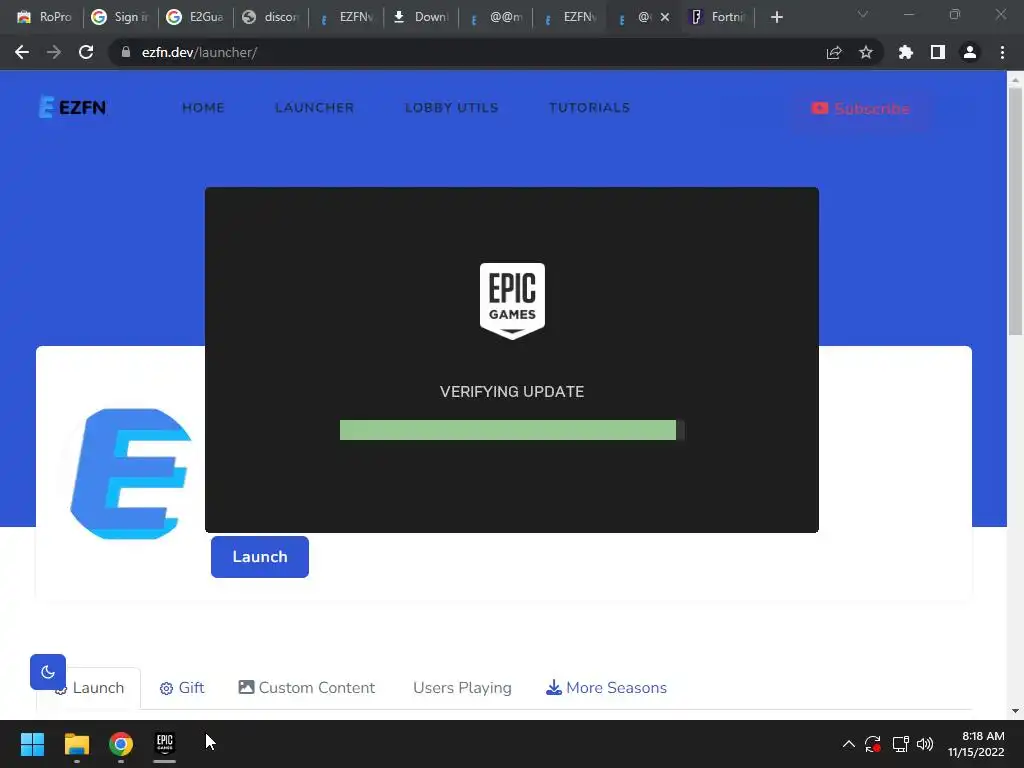The height and width of the screenshot is (768, 1024).
Task: Open the Chrome three-dot menu
Action: pos(1002,52)
